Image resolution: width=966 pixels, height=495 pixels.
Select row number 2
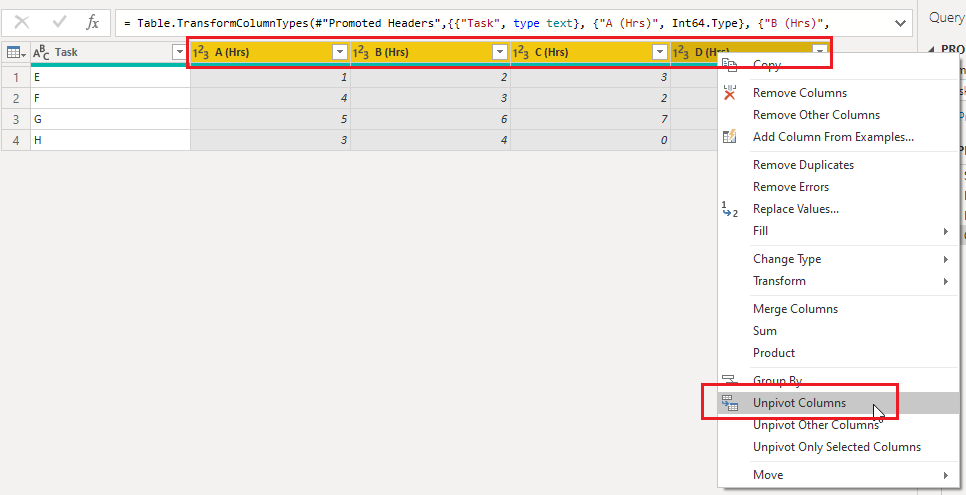16,99
